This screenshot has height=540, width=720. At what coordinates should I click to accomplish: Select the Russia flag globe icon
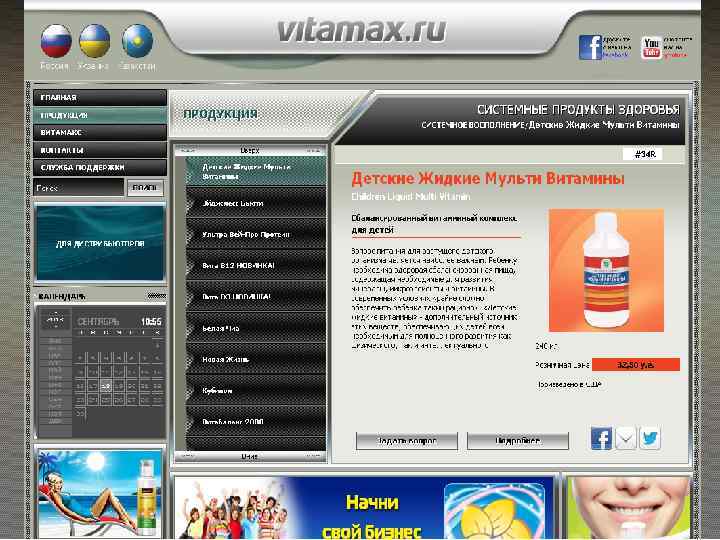pos(56,40)
